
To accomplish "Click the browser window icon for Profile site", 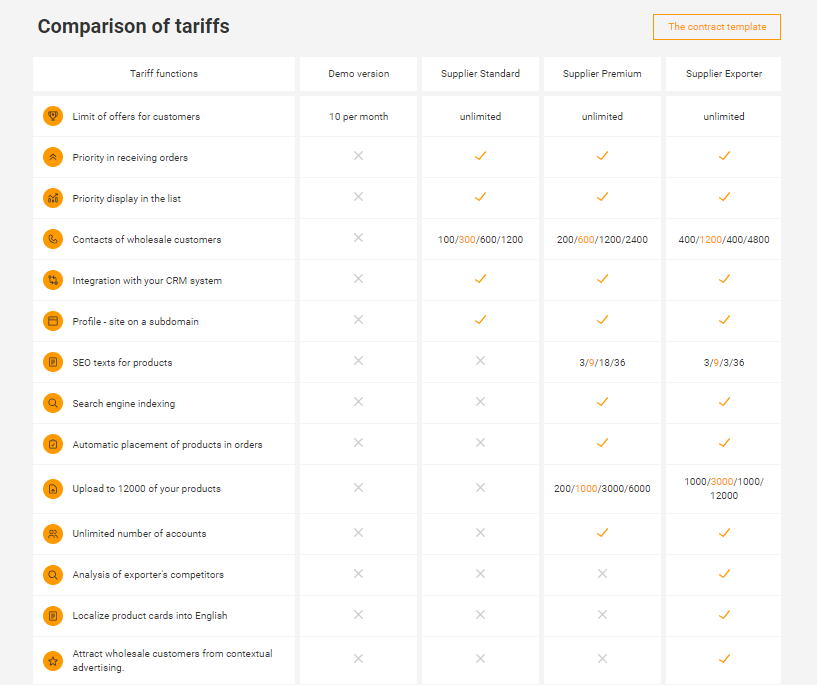I will (53, 321).
